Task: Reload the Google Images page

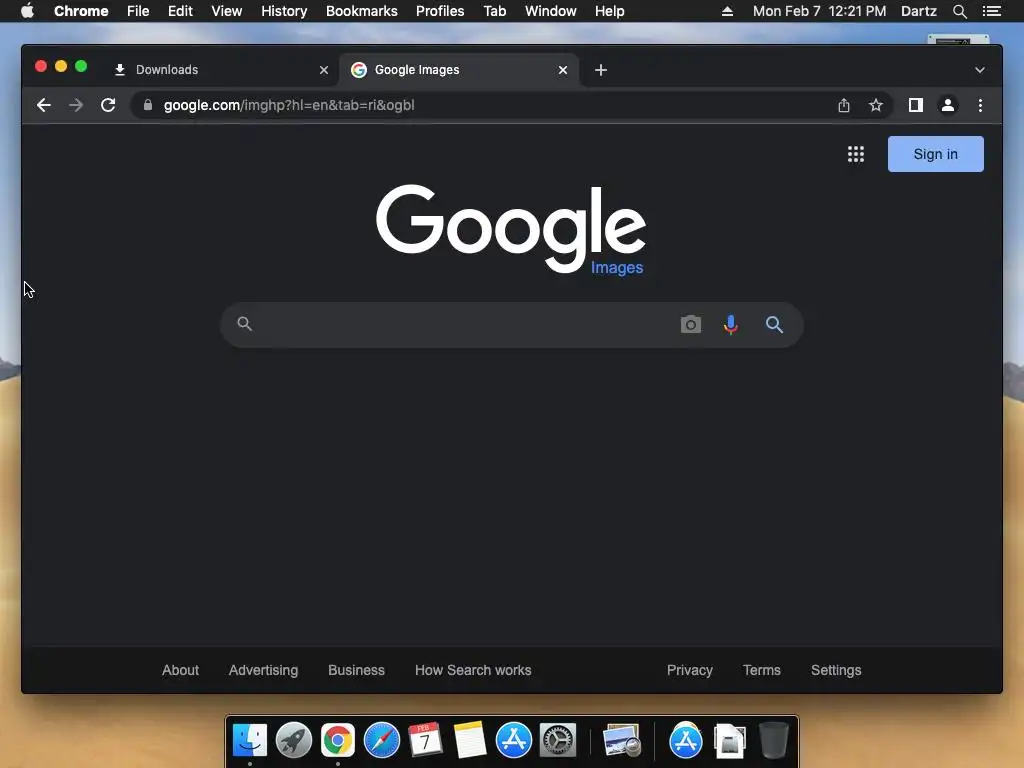Action: (x=108, y=105)
